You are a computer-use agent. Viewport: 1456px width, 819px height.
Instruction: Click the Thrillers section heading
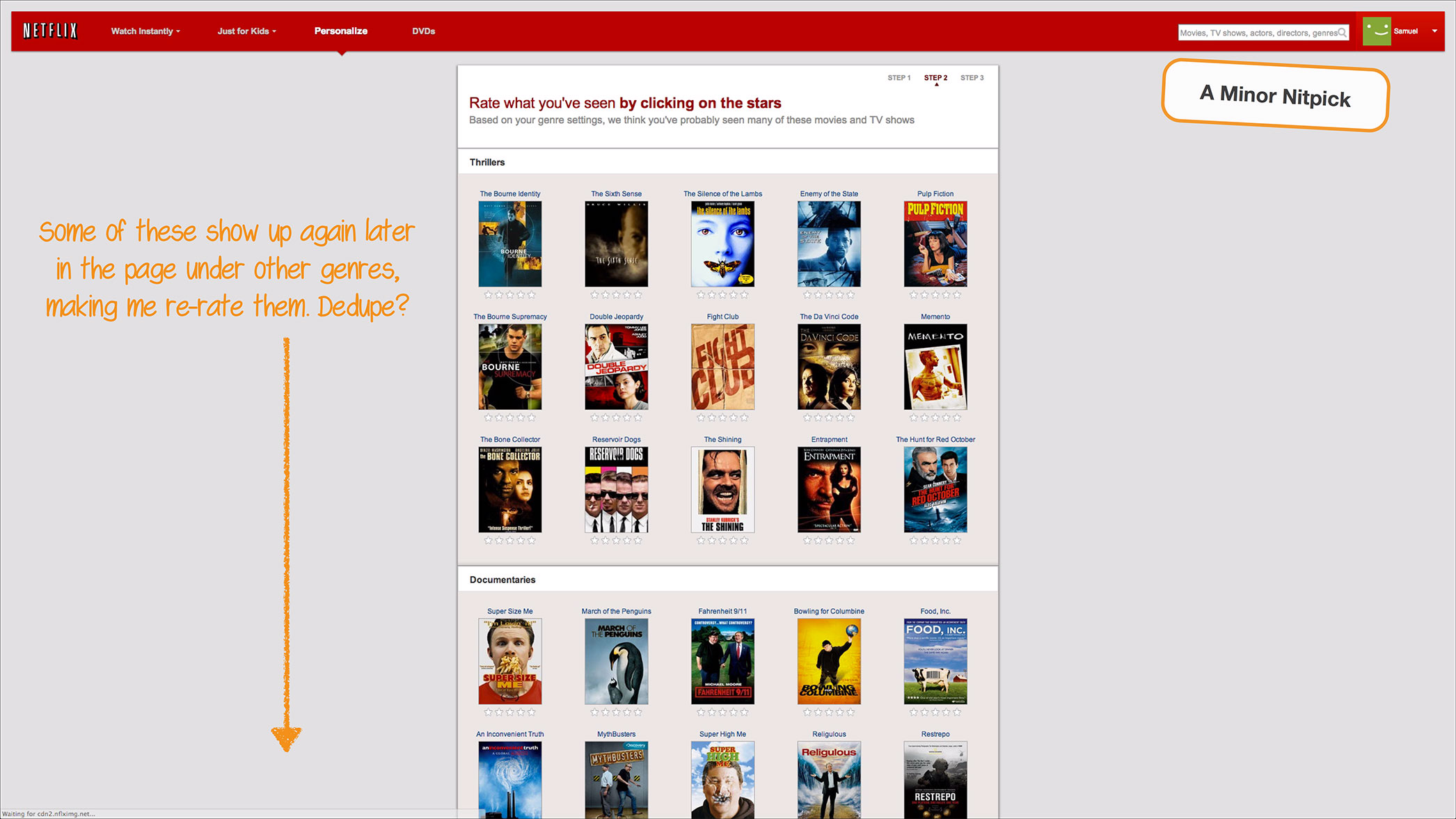(487, 162)
